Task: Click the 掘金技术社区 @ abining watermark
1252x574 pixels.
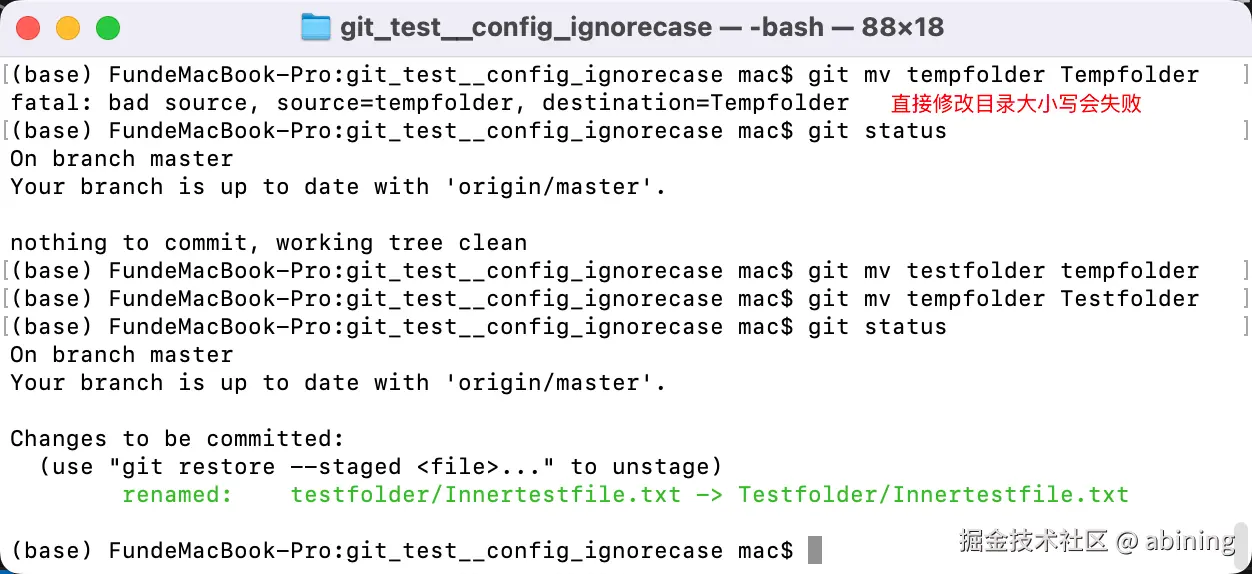Action: coord(1096,541)
